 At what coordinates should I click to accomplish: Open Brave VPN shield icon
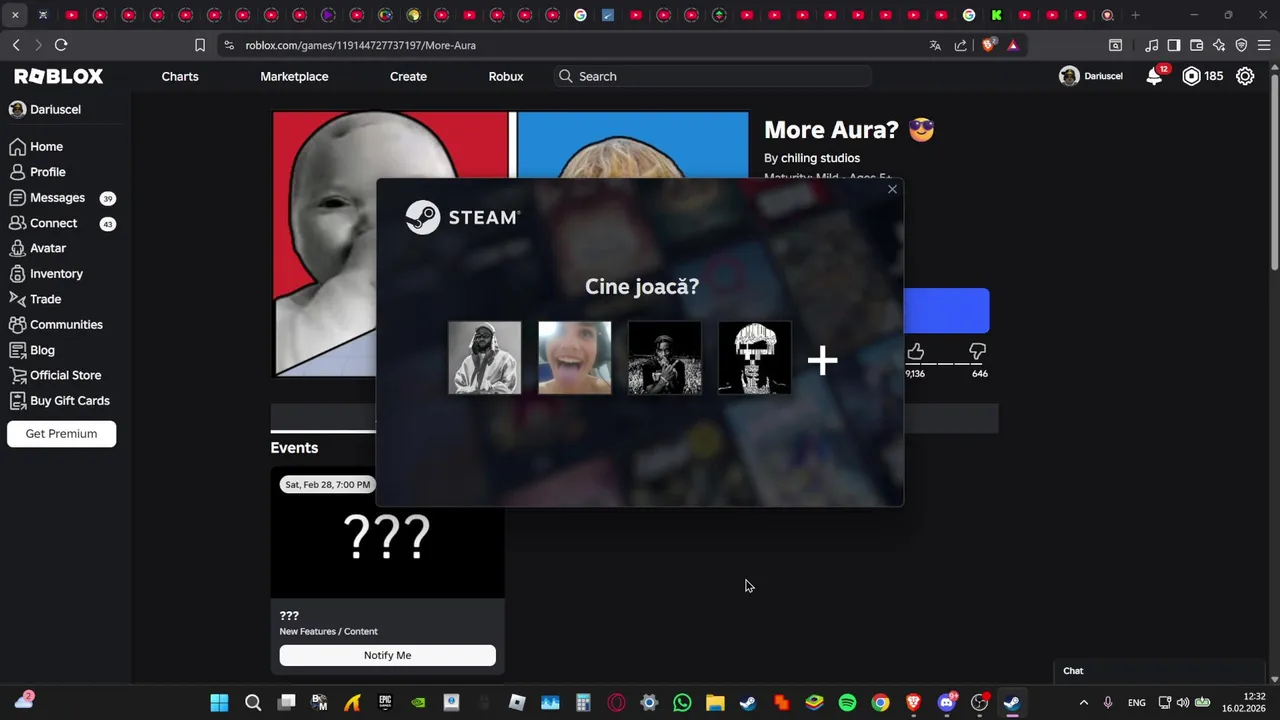point(1241,45)
